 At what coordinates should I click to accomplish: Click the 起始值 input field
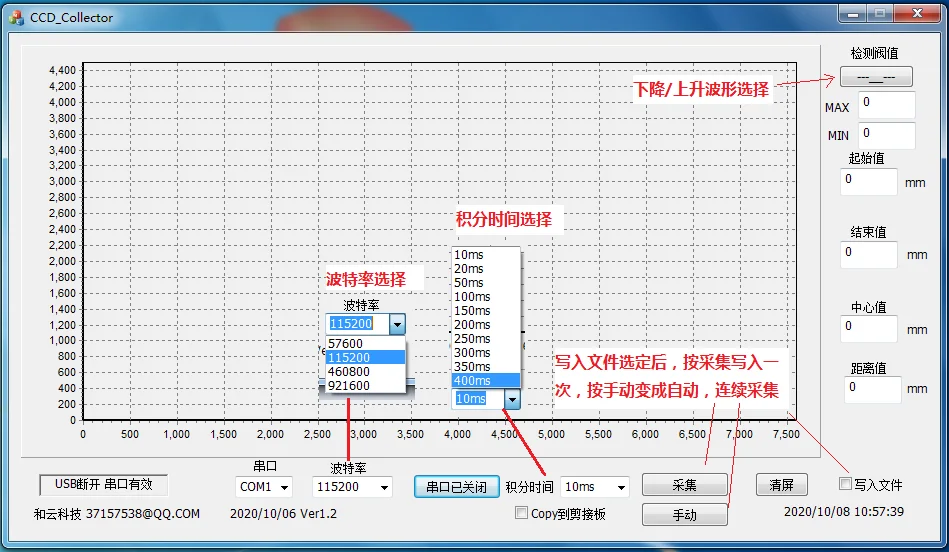[869, 182]
